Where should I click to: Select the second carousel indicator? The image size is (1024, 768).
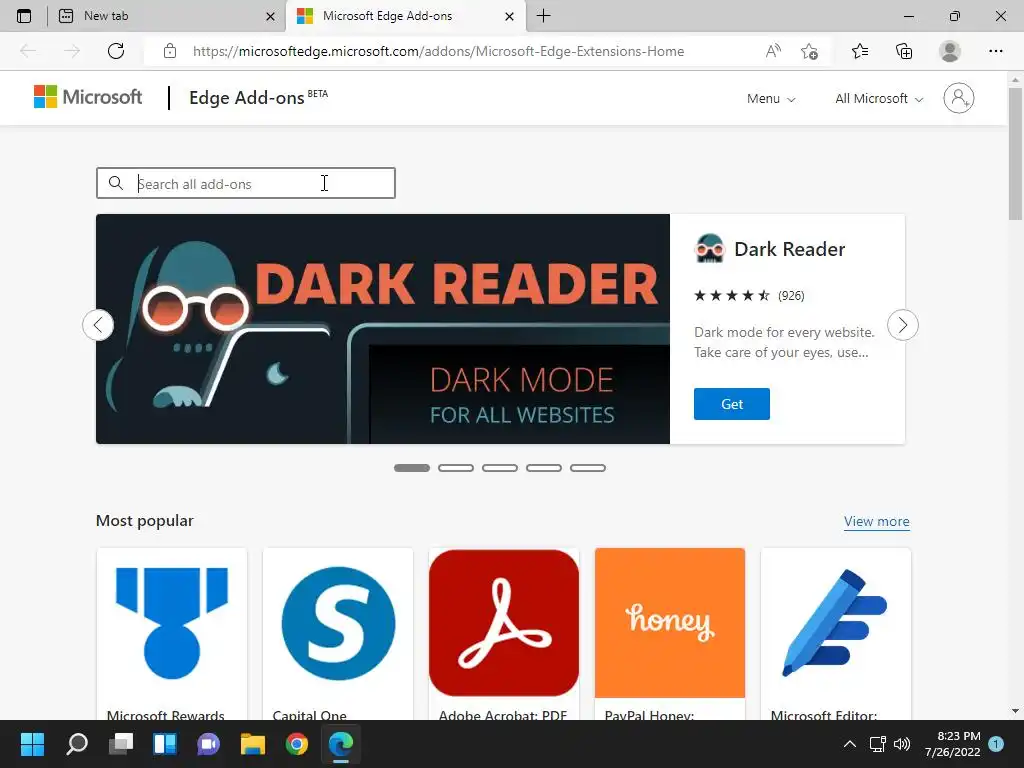coord(456,468)
